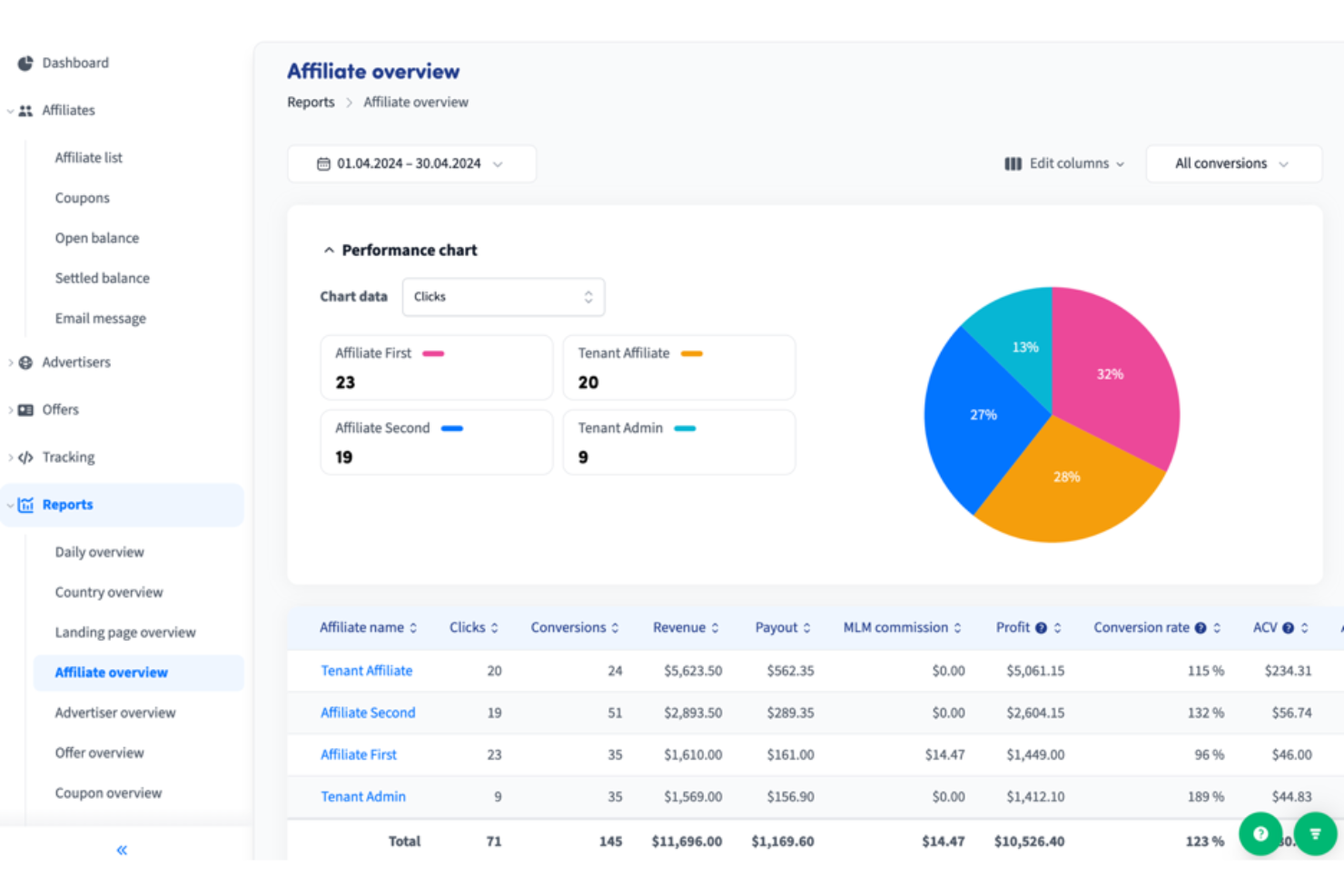This screenshot has height=896, width=1344.
Task: Select the Advertisers globe icon
Action: (25, 361)
